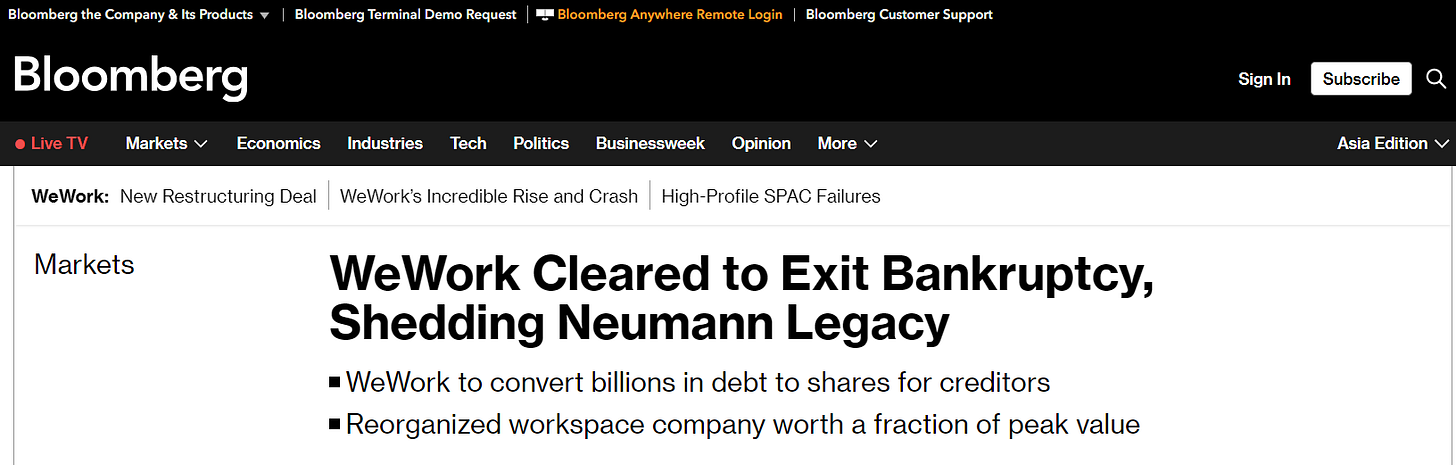
Task: Expand the More navigation menu
Action: tap(847, 143)
